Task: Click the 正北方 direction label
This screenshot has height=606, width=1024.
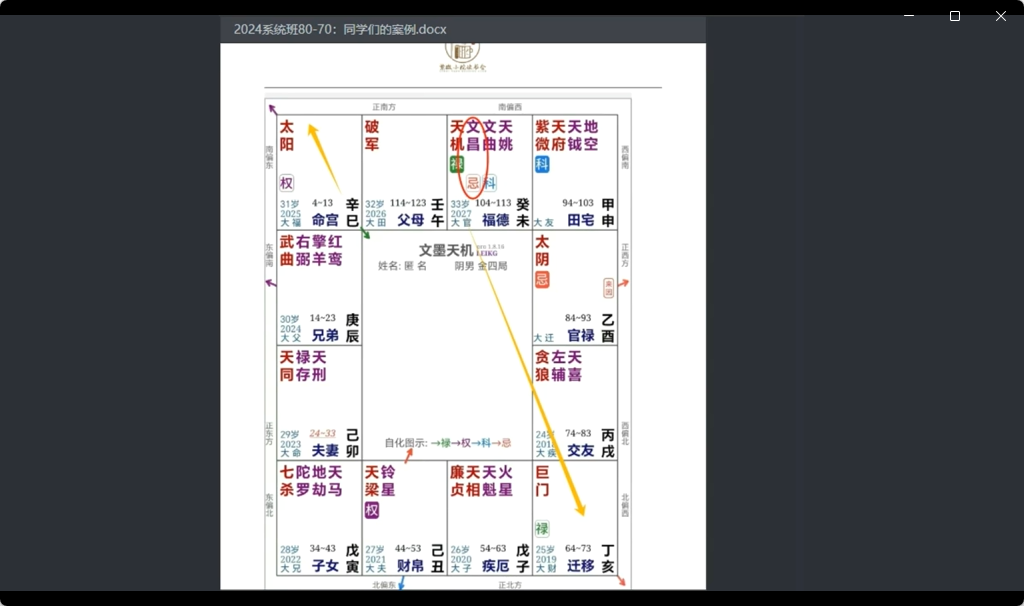Action: coord(510,584)
